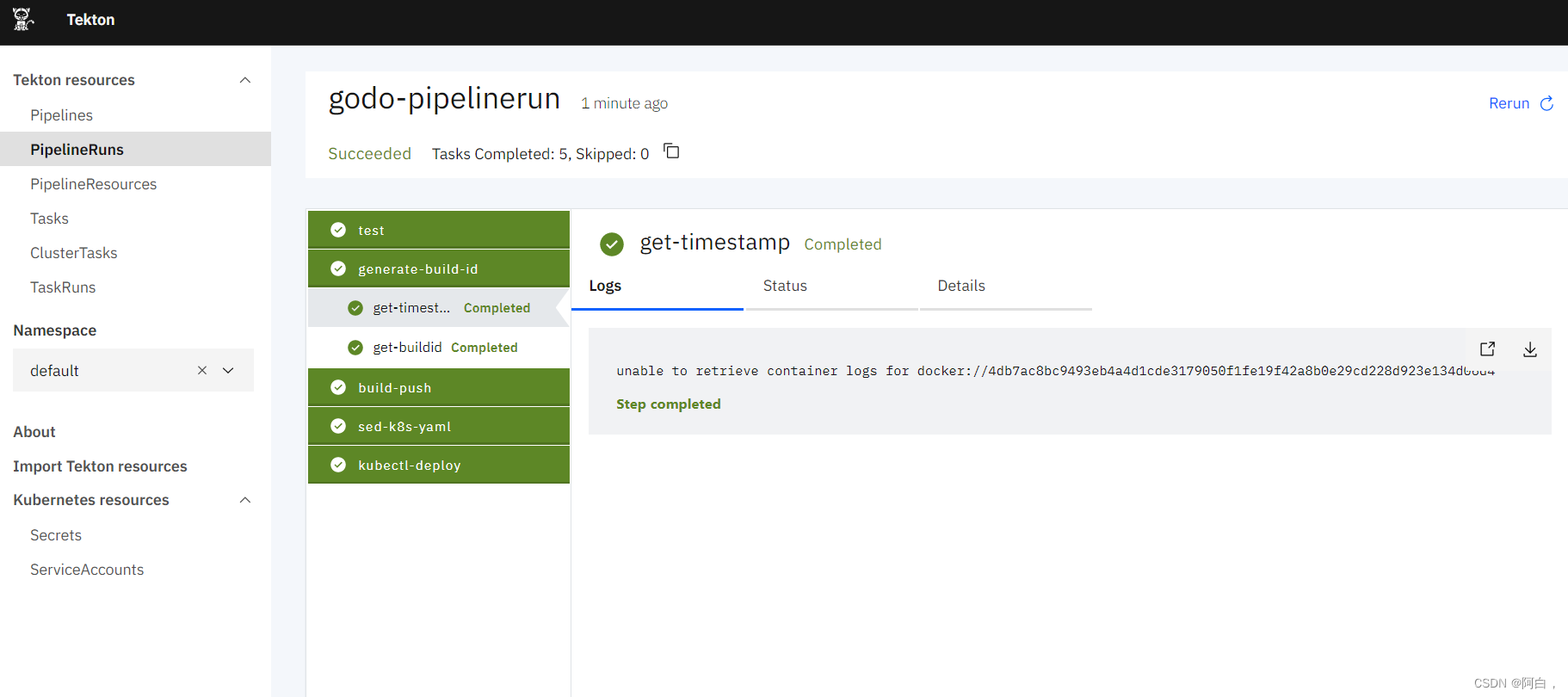Open Import Tekton resources page
This screenshot has height=697, width=1568.
tap(100, 466)
